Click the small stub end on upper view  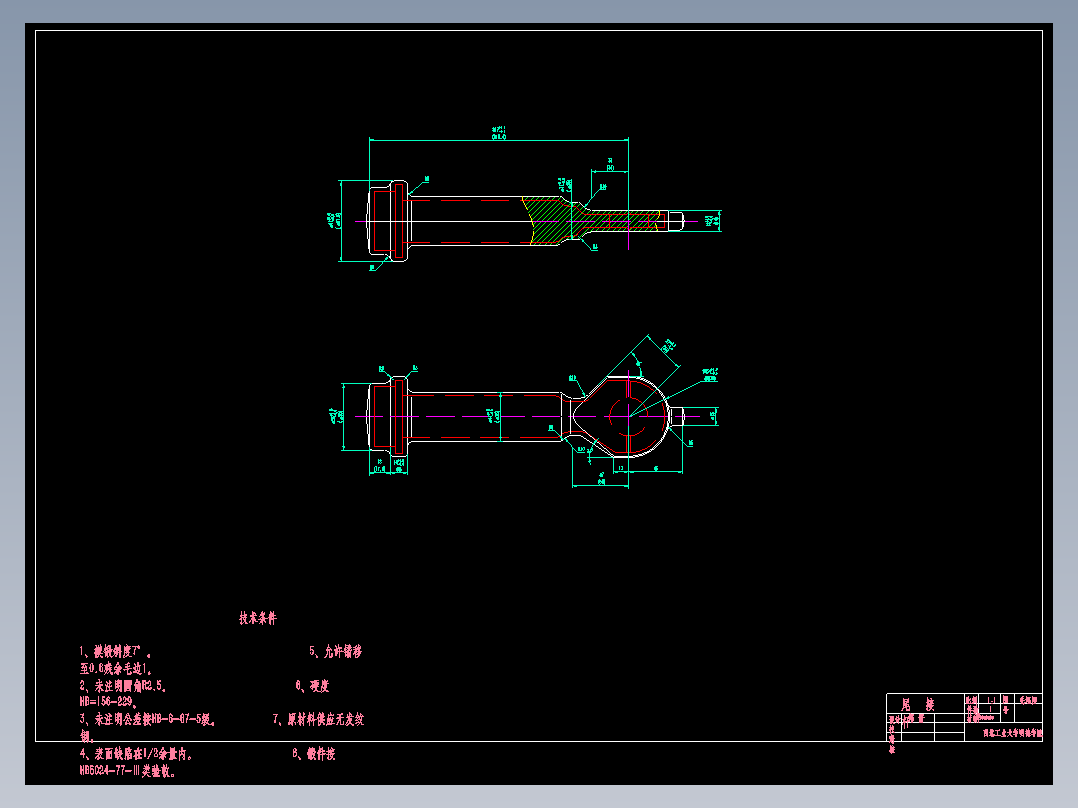click(x=676, y=221)
